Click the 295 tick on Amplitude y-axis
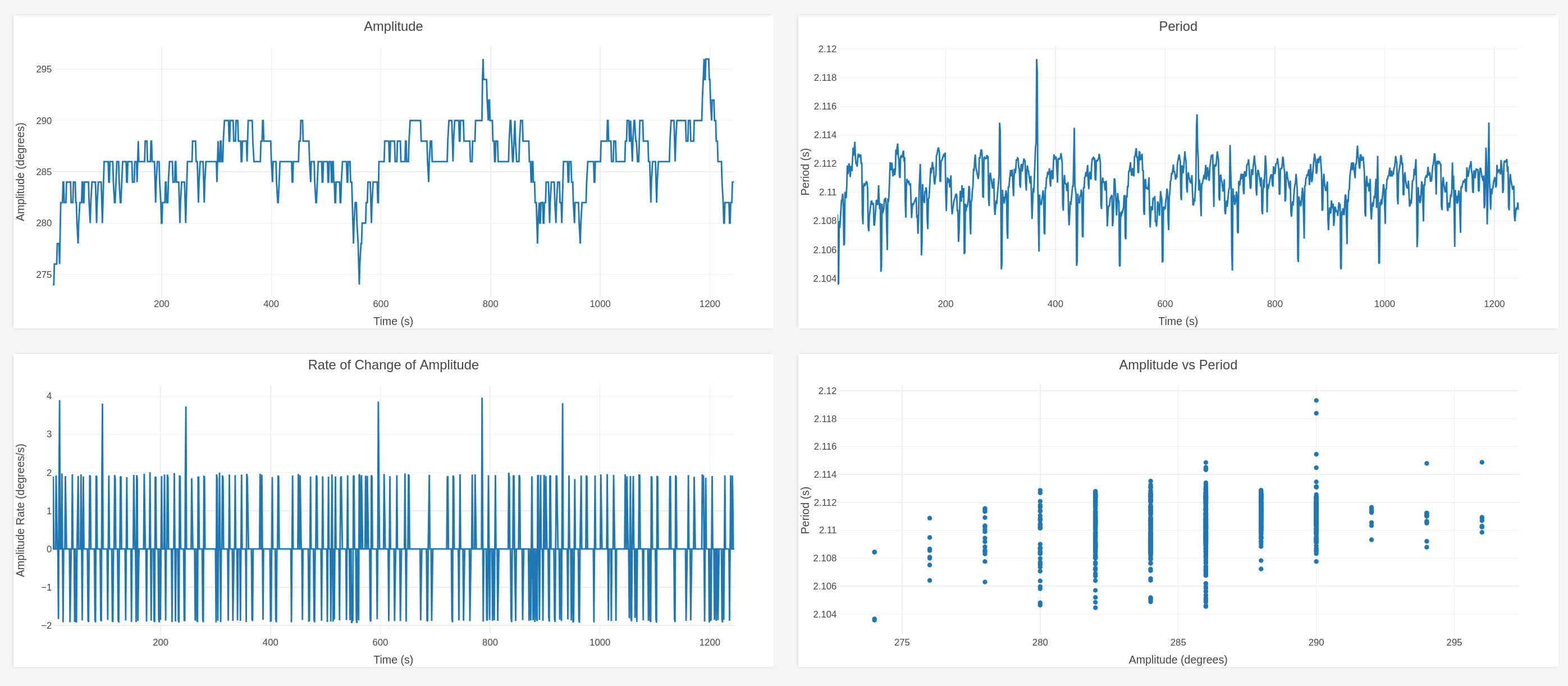This screenshot has height=686, width=1568. point(44,70)
